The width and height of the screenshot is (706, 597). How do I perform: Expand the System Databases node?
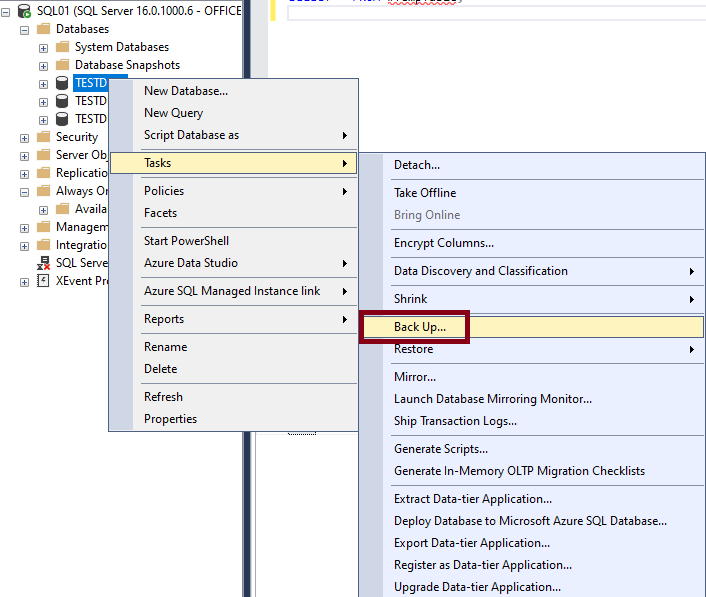click(43, 49)
